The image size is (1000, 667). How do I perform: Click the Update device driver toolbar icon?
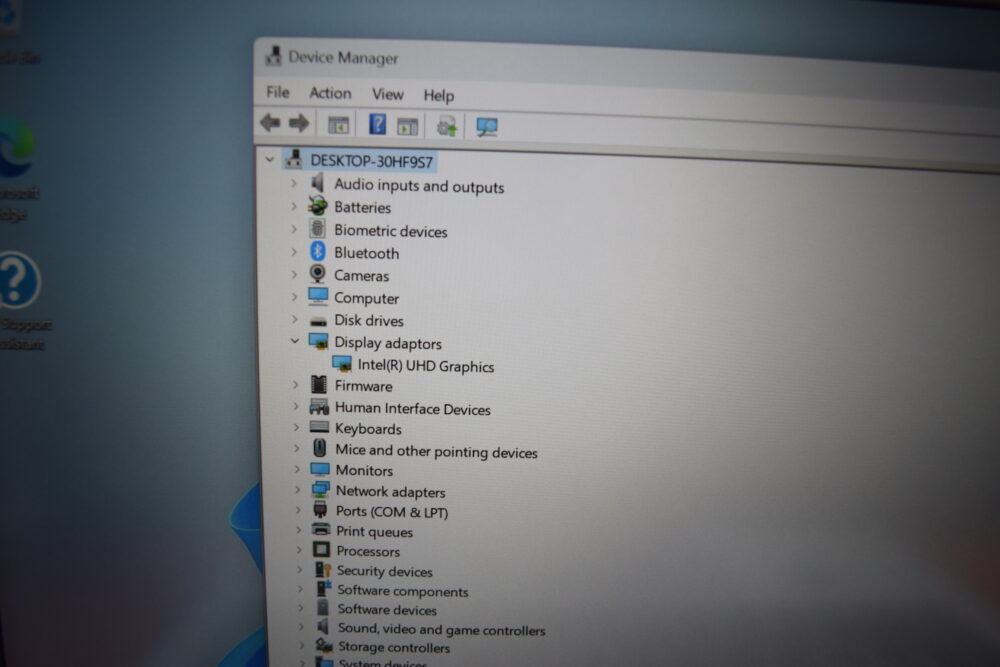(446, 126)
